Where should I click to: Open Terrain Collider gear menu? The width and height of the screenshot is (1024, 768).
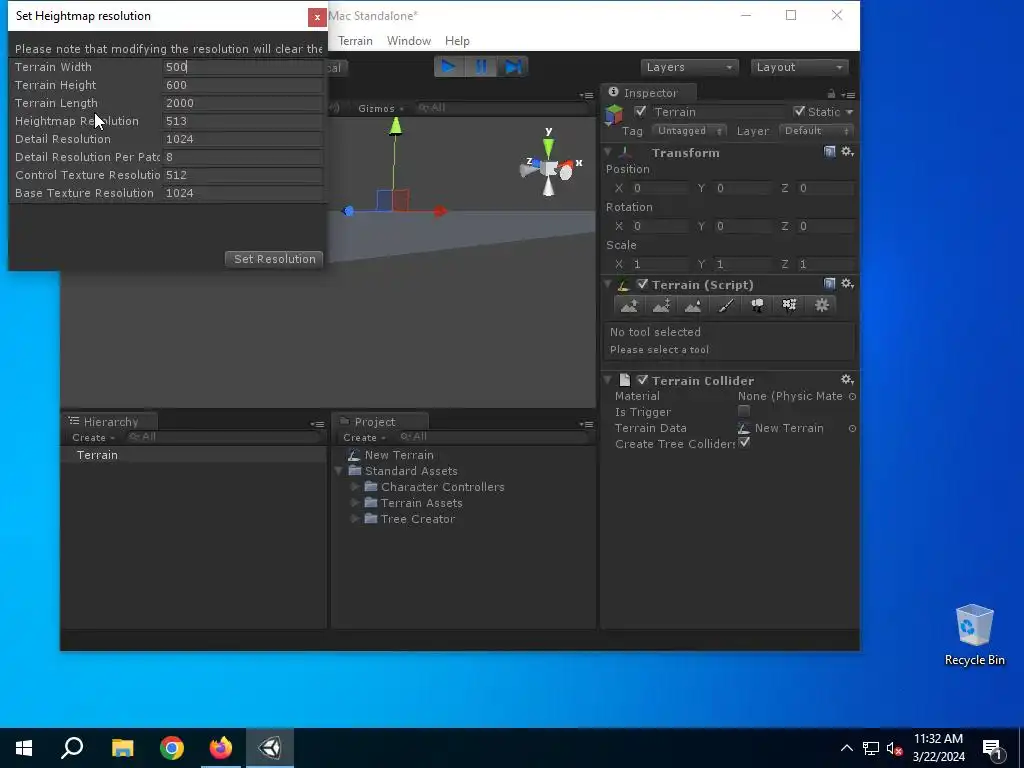tap(847, 379)
